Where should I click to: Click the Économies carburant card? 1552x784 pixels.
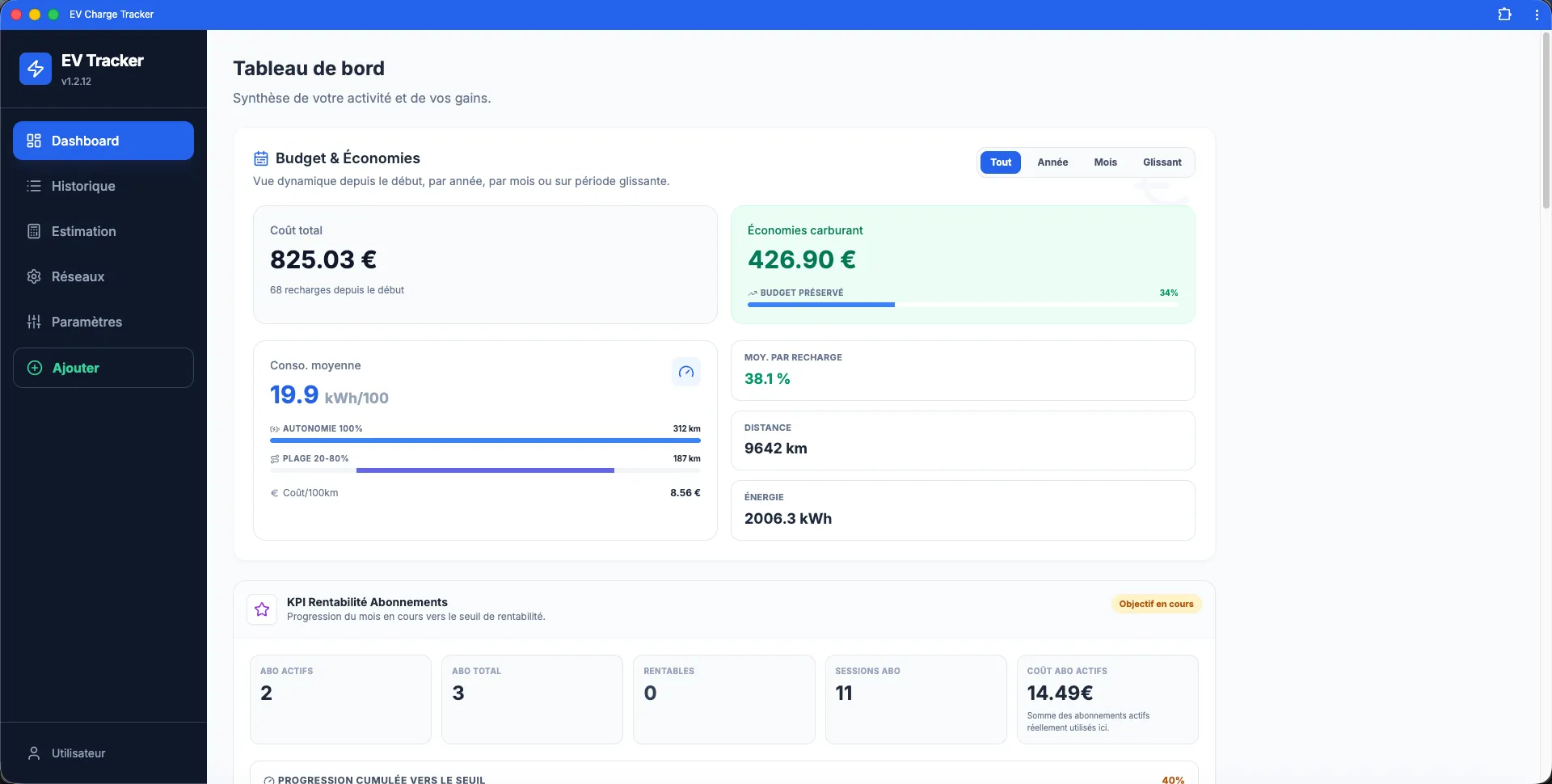pyautogui.click(x=963, y=264)
